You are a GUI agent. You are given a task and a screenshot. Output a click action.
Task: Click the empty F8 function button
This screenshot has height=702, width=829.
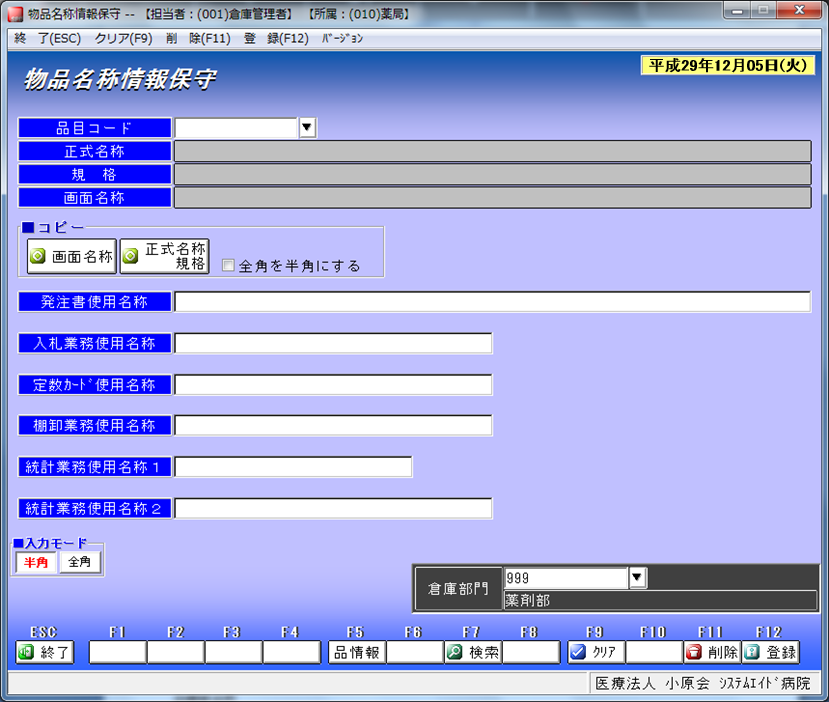point(531,652)
